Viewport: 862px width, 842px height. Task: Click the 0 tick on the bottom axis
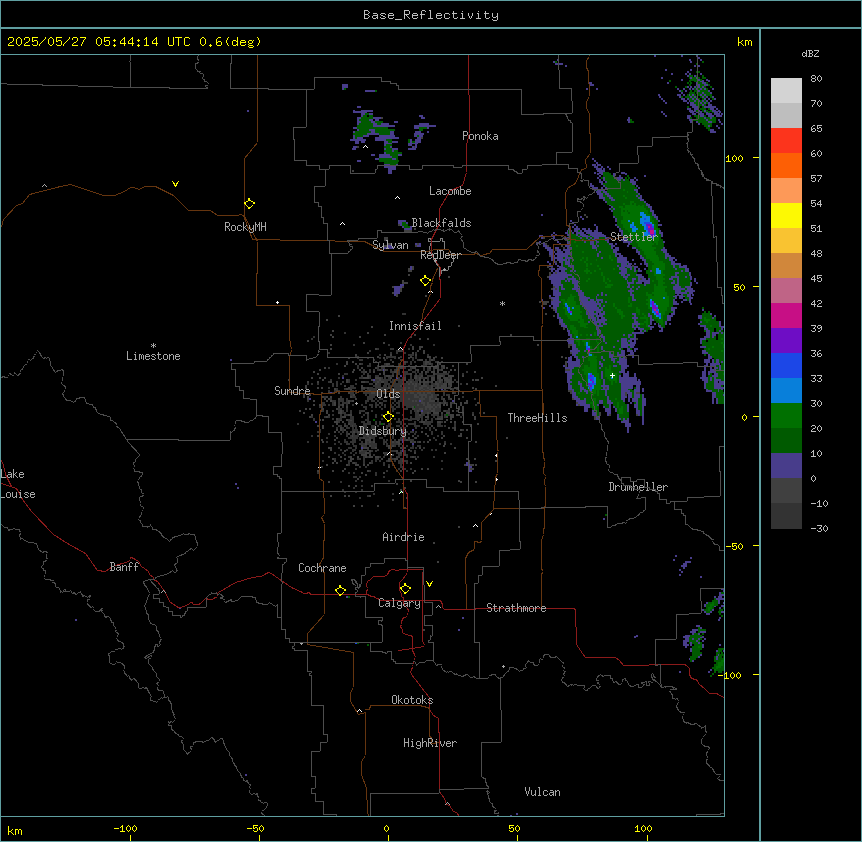coord(386,829)
